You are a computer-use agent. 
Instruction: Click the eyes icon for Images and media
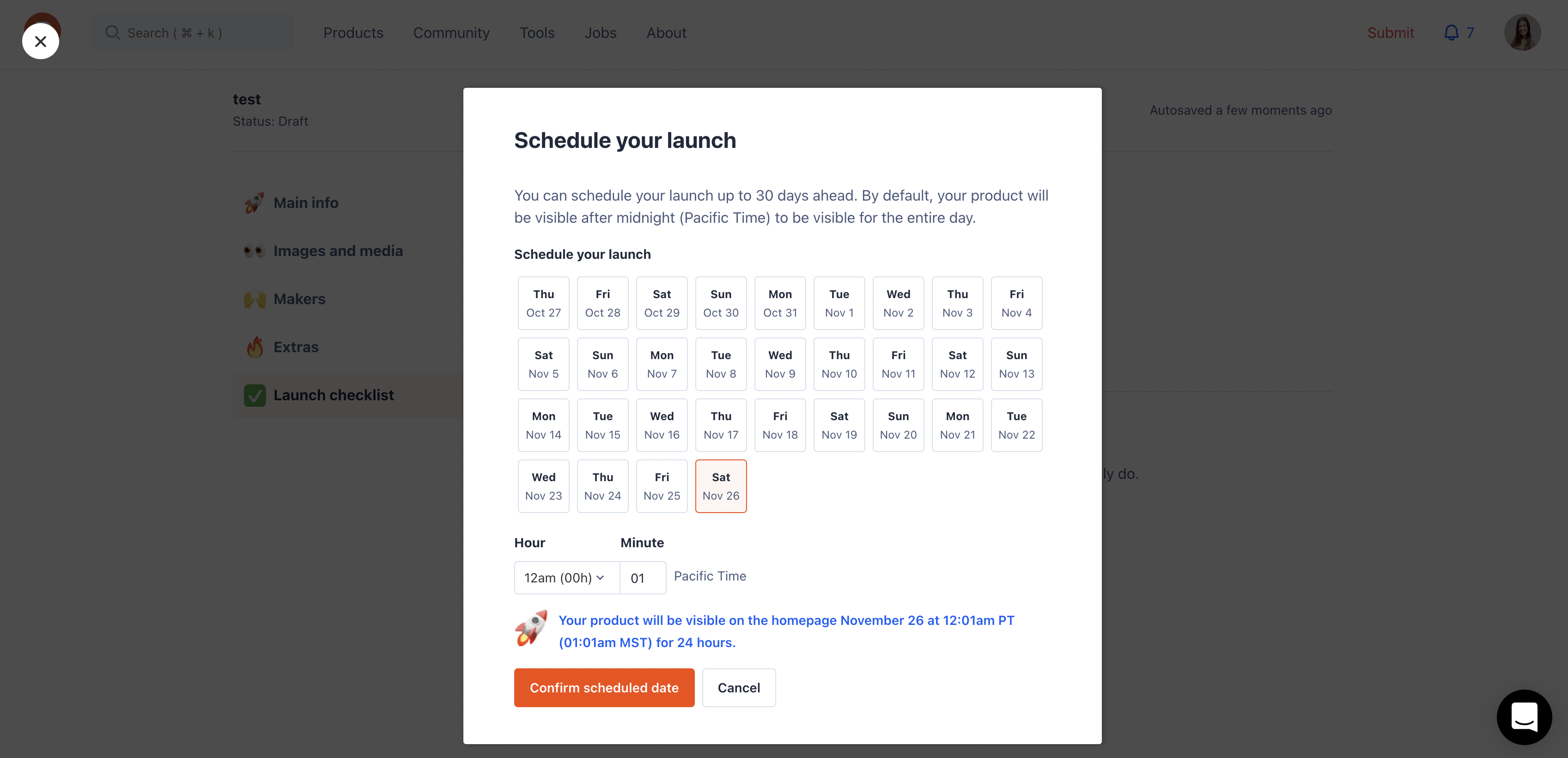(x=255, y=250)
